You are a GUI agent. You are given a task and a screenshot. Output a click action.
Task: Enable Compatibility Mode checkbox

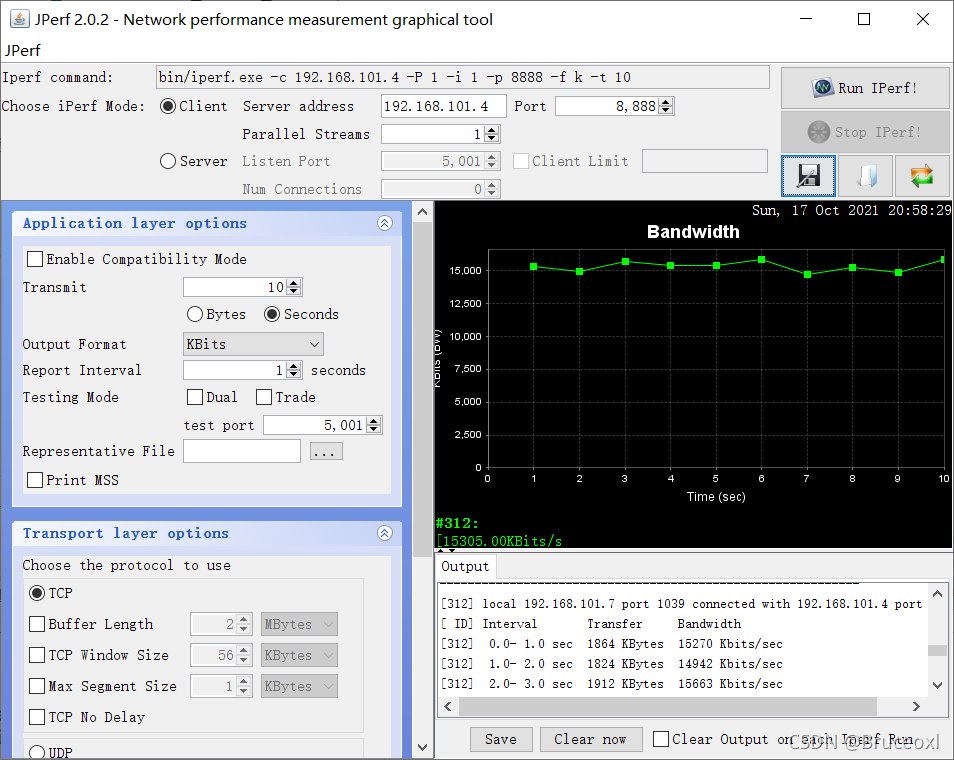pyautogui.click(x=35, y=259)
